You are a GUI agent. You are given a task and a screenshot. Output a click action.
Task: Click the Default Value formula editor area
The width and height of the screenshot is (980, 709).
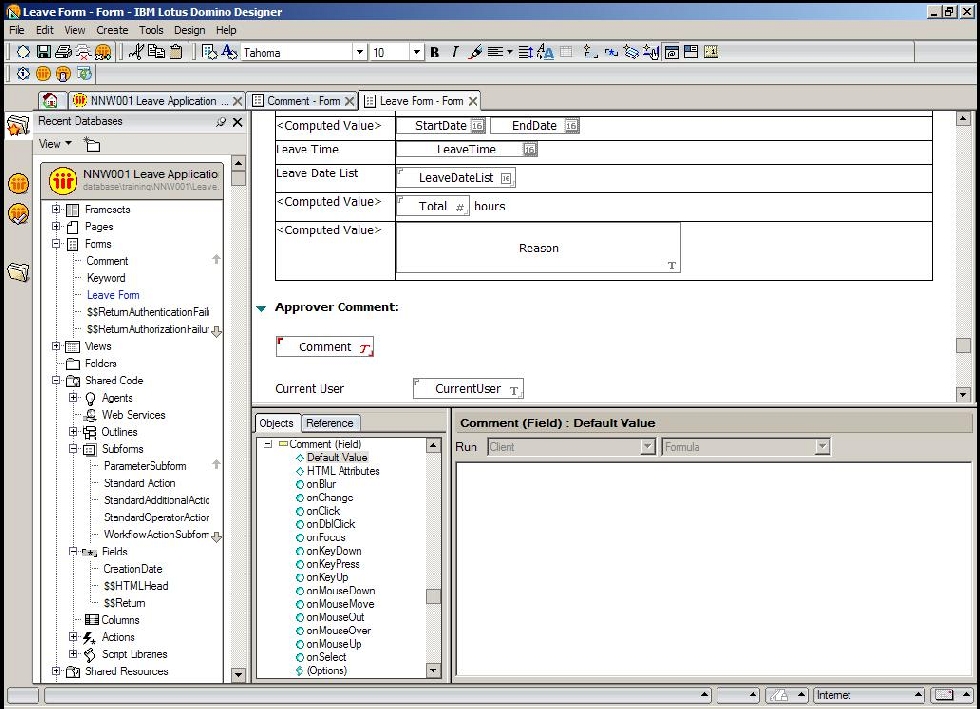click(712, 568)
